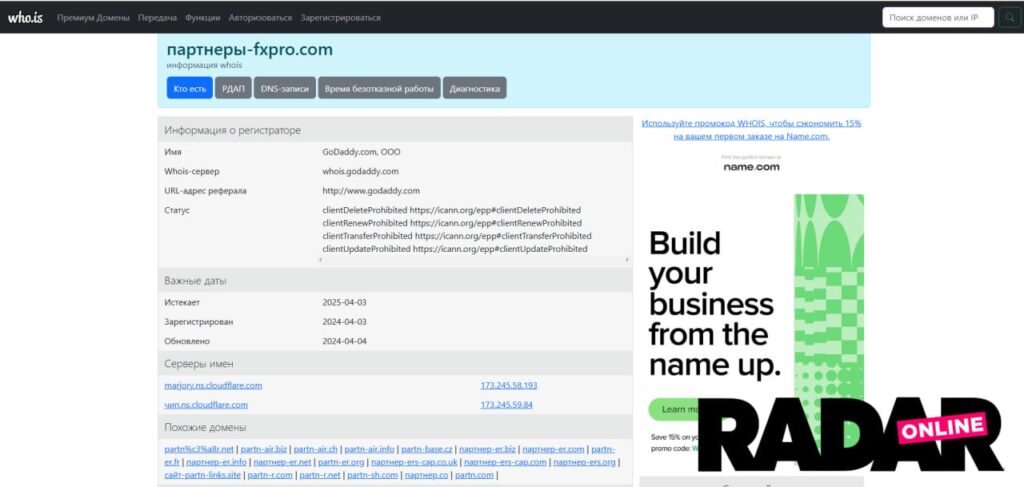Screen dimensions: 1024x487
Task: Open the Диагностика tab
Action: [x=474, y=88]
